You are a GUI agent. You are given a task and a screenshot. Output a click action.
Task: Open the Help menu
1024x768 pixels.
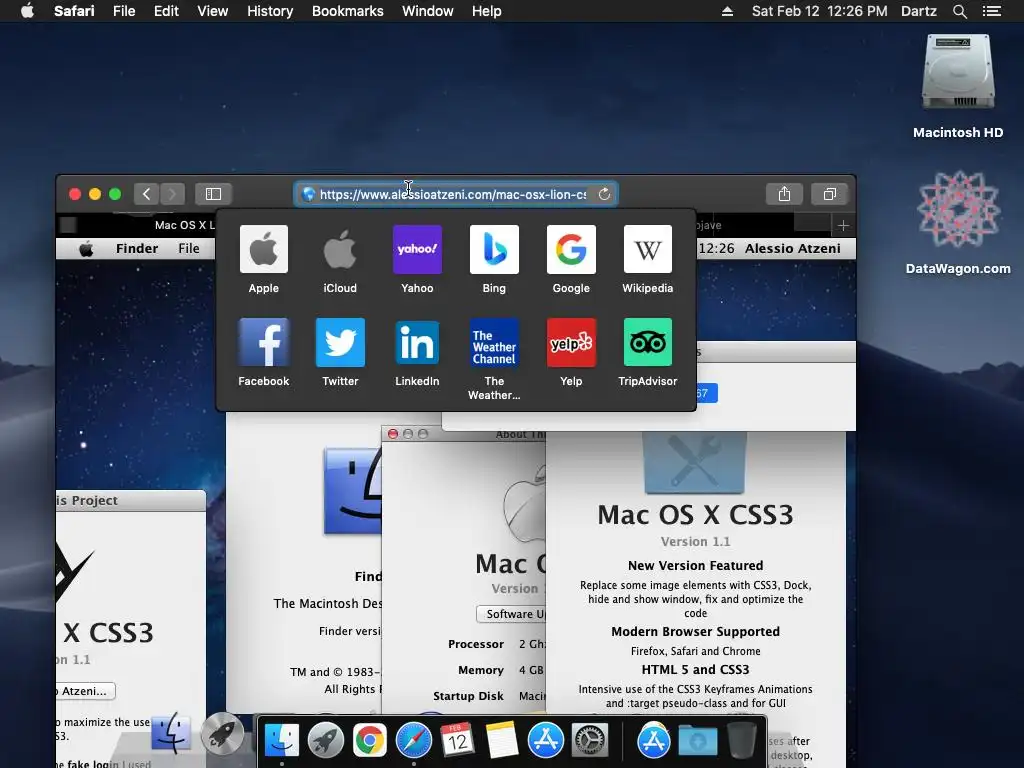487,11
